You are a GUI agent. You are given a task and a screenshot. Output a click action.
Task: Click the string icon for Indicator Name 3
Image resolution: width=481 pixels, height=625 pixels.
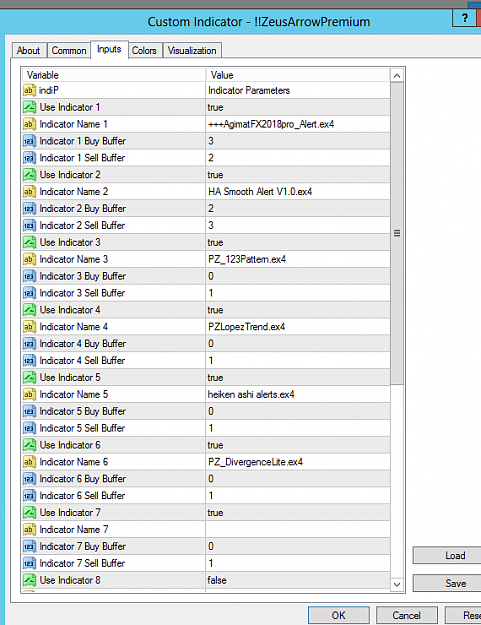click(29, 259)
